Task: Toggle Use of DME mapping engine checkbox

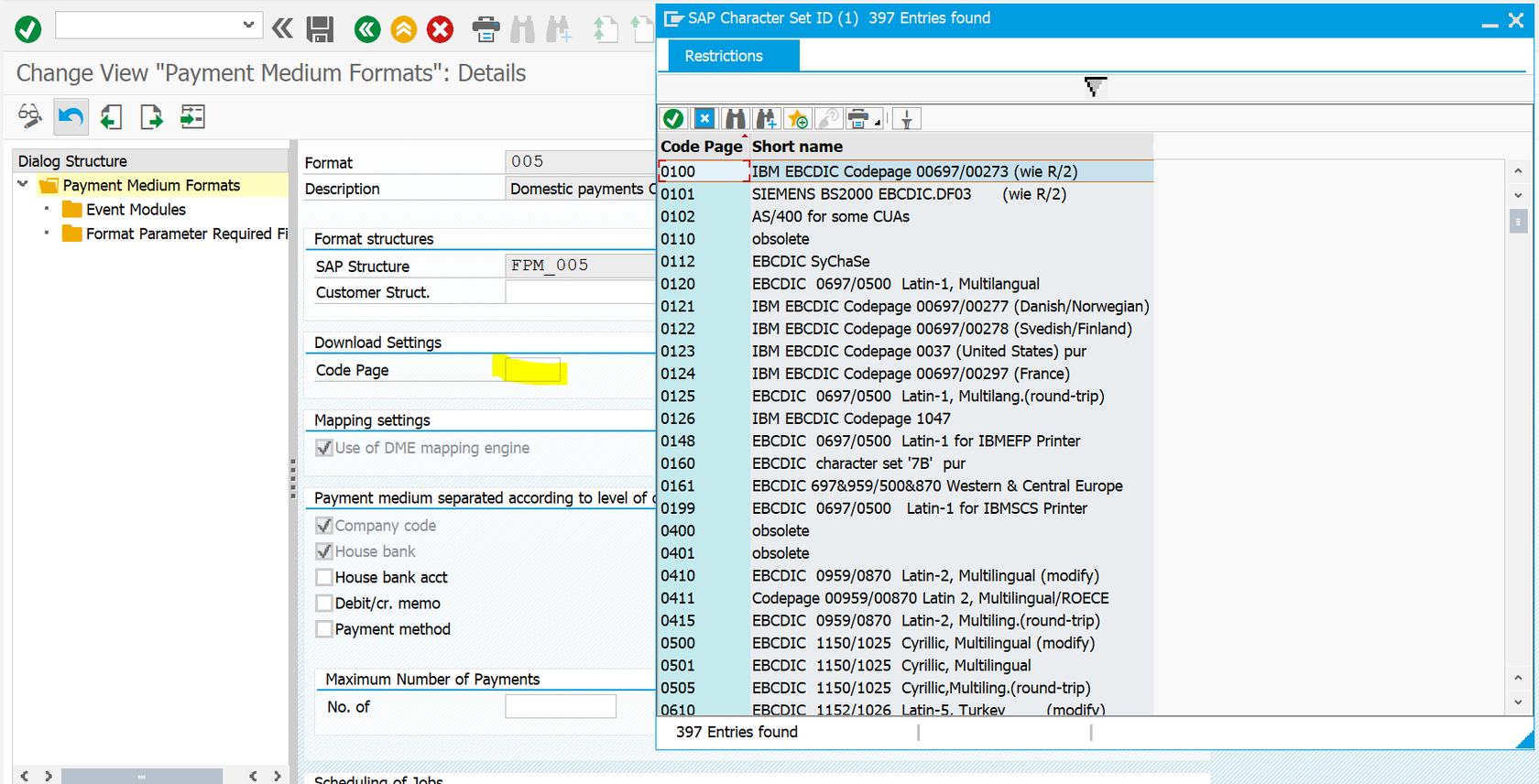Action: pyautogui.click(x=323, y=448)
